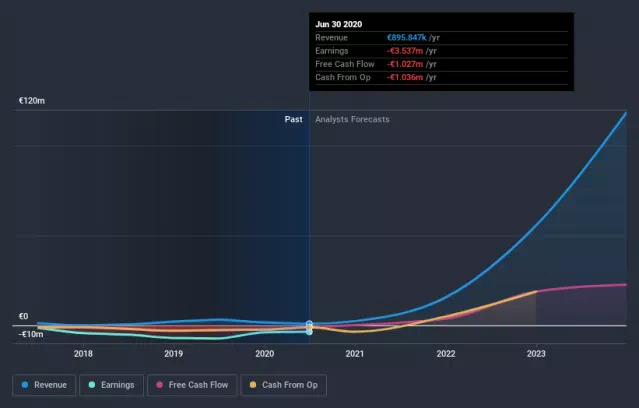Select the 2022 year on the x-axis
The height and width of the screenshot is (408, 639).
tap(446, 353)
